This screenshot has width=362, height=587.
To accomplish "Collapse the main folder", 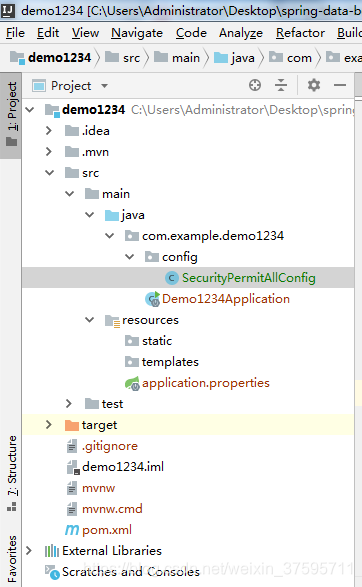I will 70,194.
